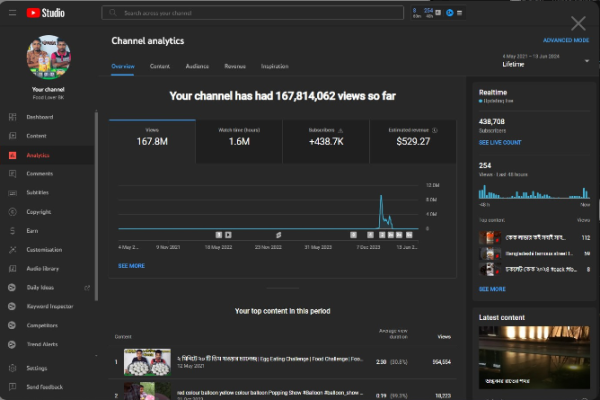The height and width of the screenshot is (400, 600).
Task: Click the search across your channel field
Action: [x=250, y=14]
